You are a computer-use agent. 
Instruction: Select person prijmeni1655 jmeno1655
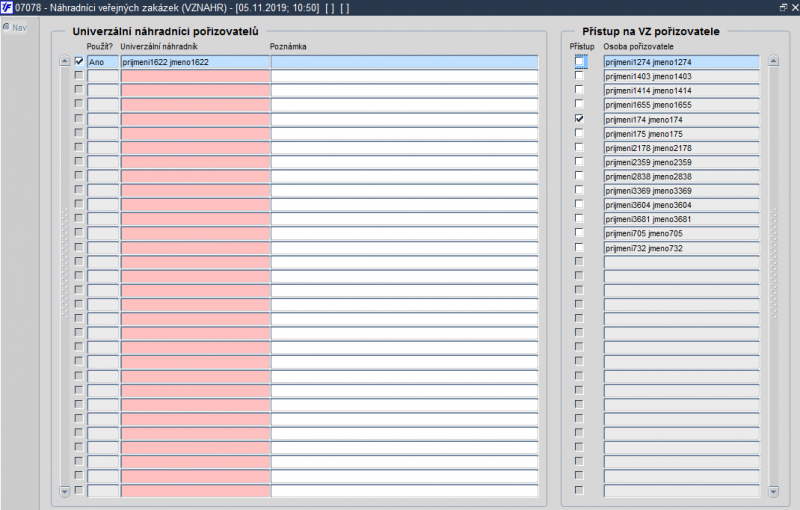[681, 105]
